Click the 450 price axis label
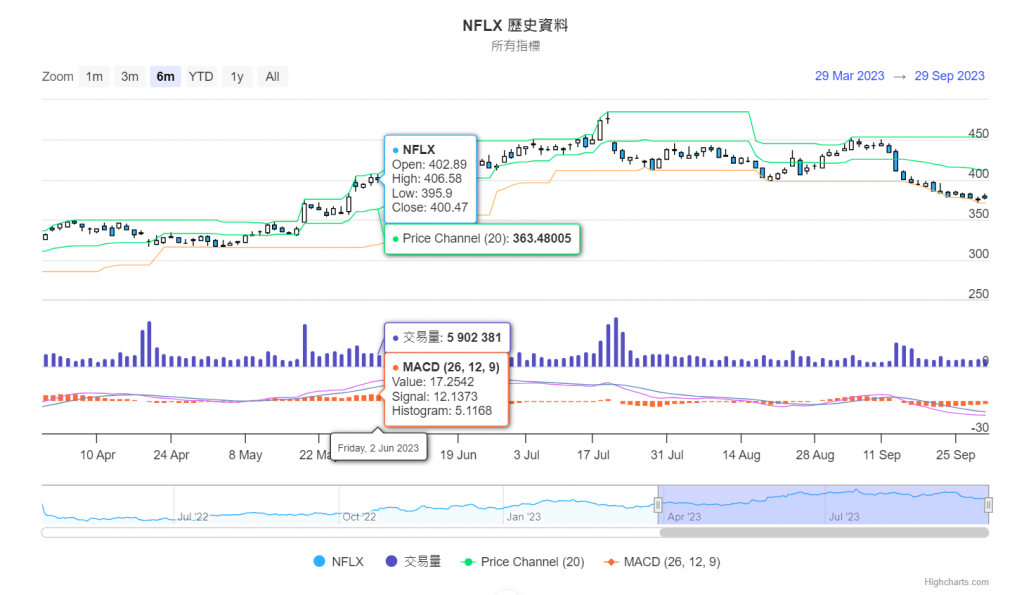Screen dimensions: 1024x595 point(978,134)
